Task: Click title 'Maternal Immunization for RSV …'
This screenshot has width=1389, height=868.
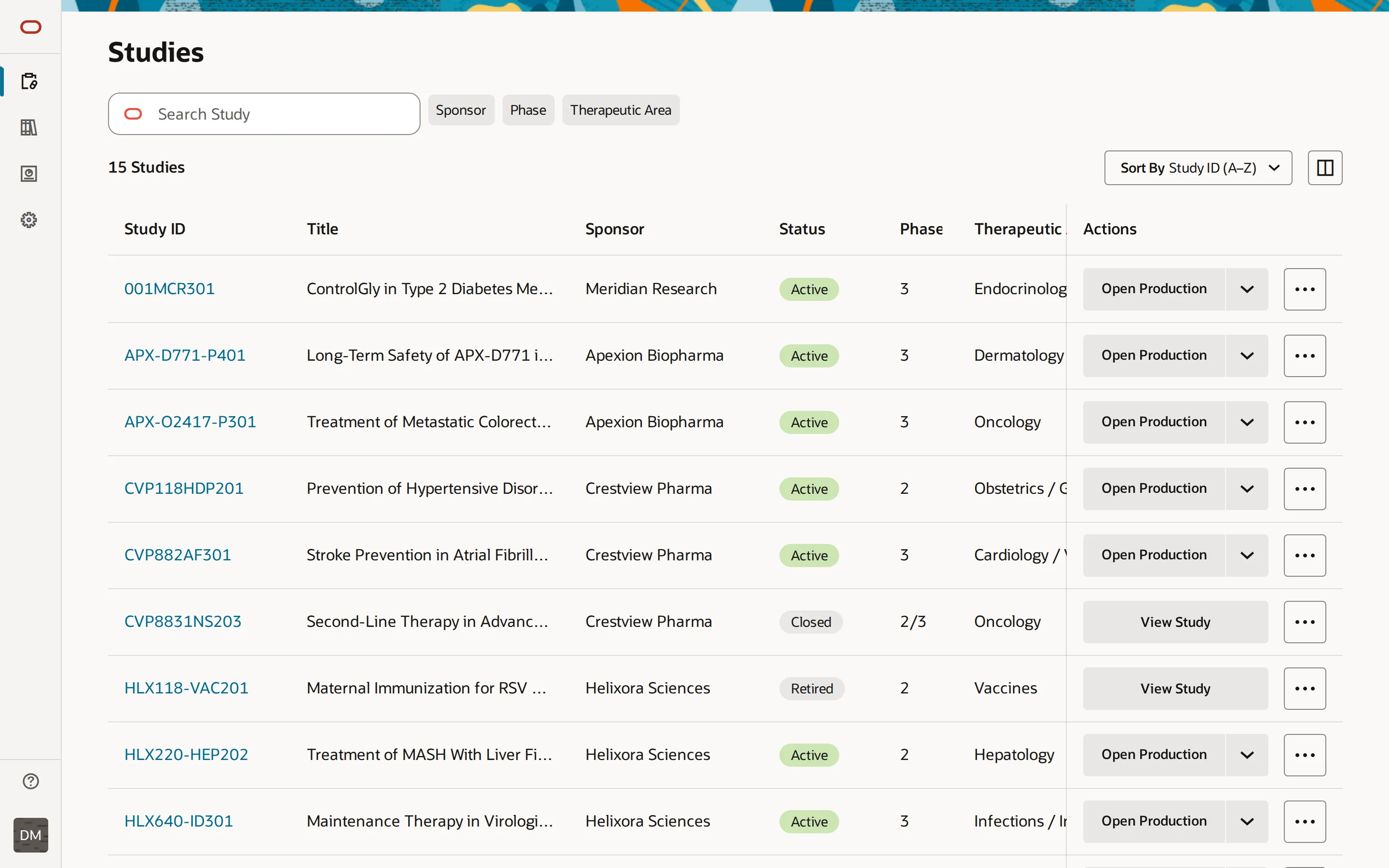Action: 426,688
